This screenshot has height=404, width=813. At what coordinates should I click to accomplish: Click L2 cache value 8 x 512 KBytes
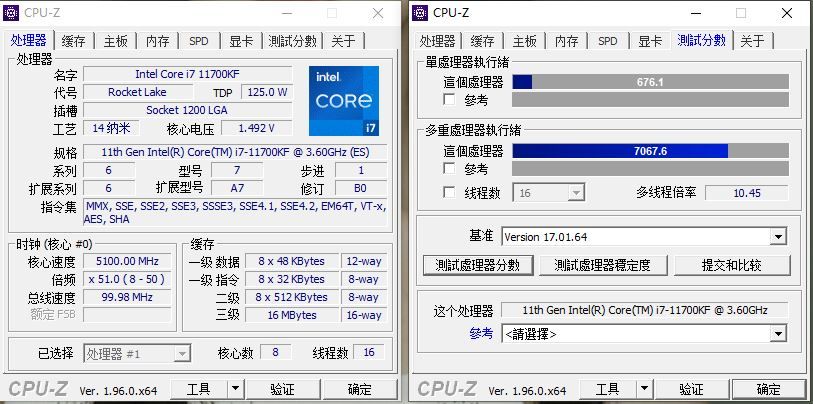292,297
